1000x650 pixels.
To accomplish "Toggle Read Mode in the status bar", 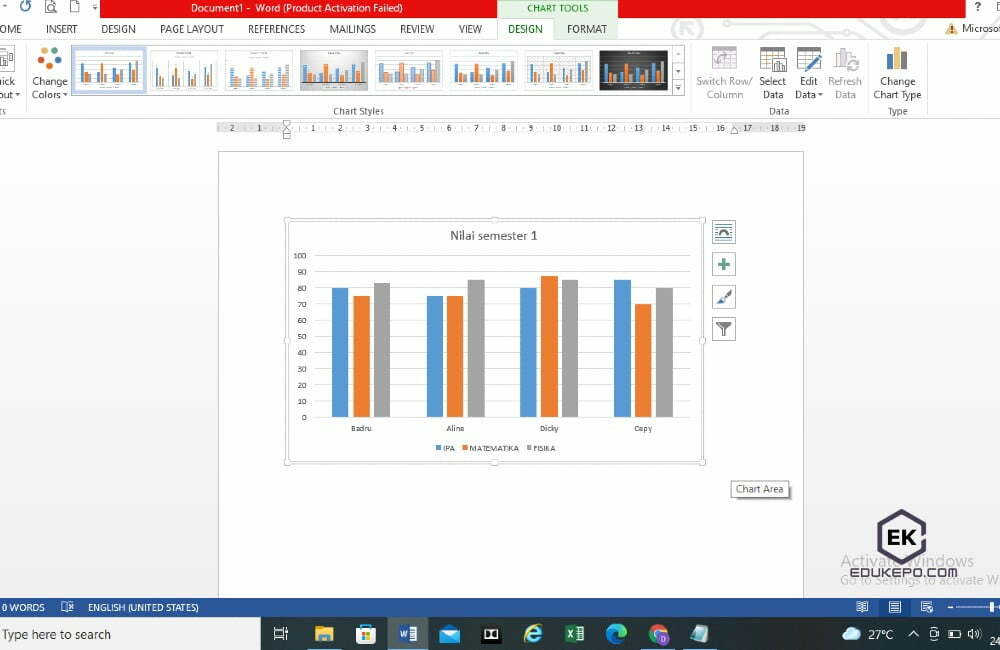I will (x=861, y=607).
